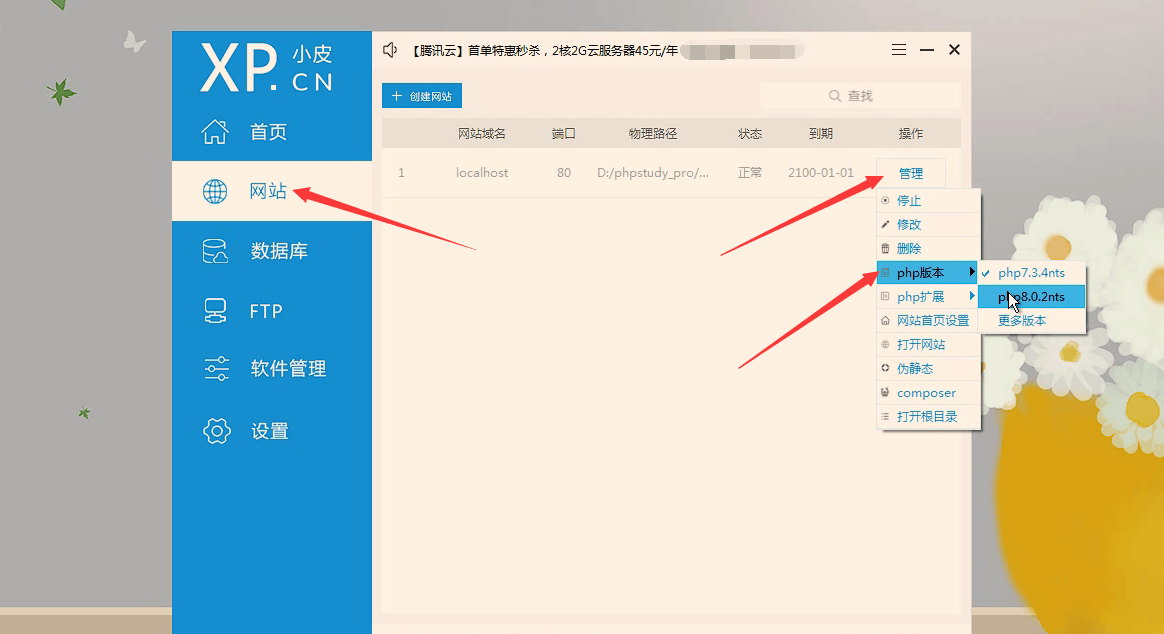Click the 操作 column header
The width and height of the screenshot is (1164, 634).
(x=911, y=134)
